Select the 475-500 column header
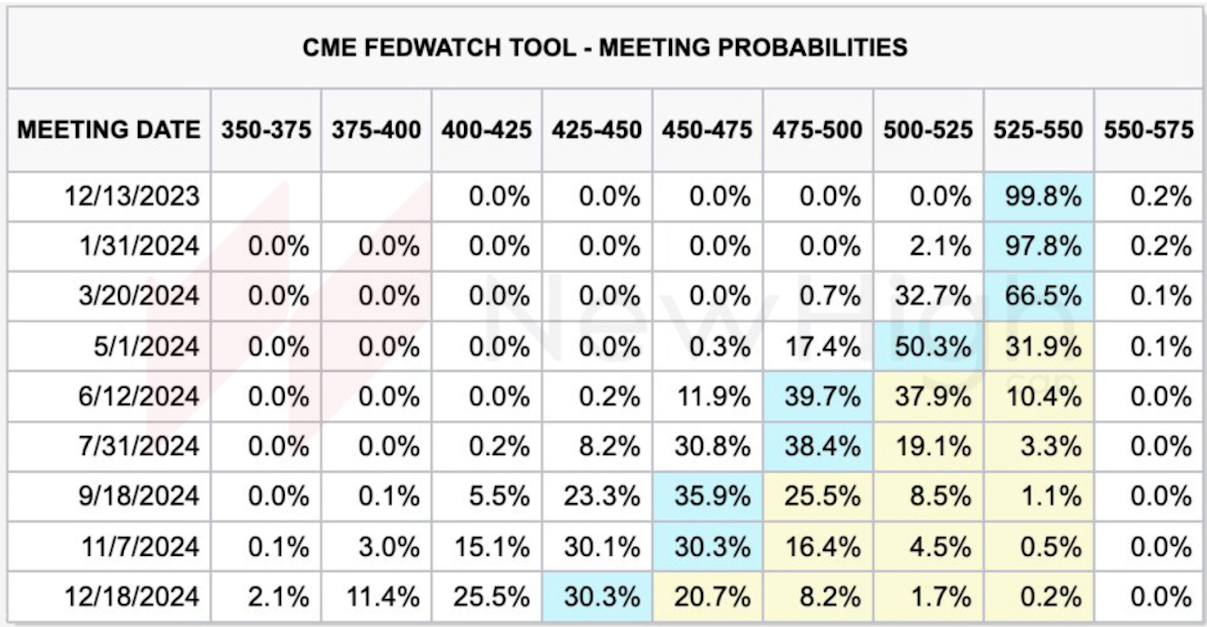Image resolution: width=1207 pixels, height=627 pixels. point(818,130)
